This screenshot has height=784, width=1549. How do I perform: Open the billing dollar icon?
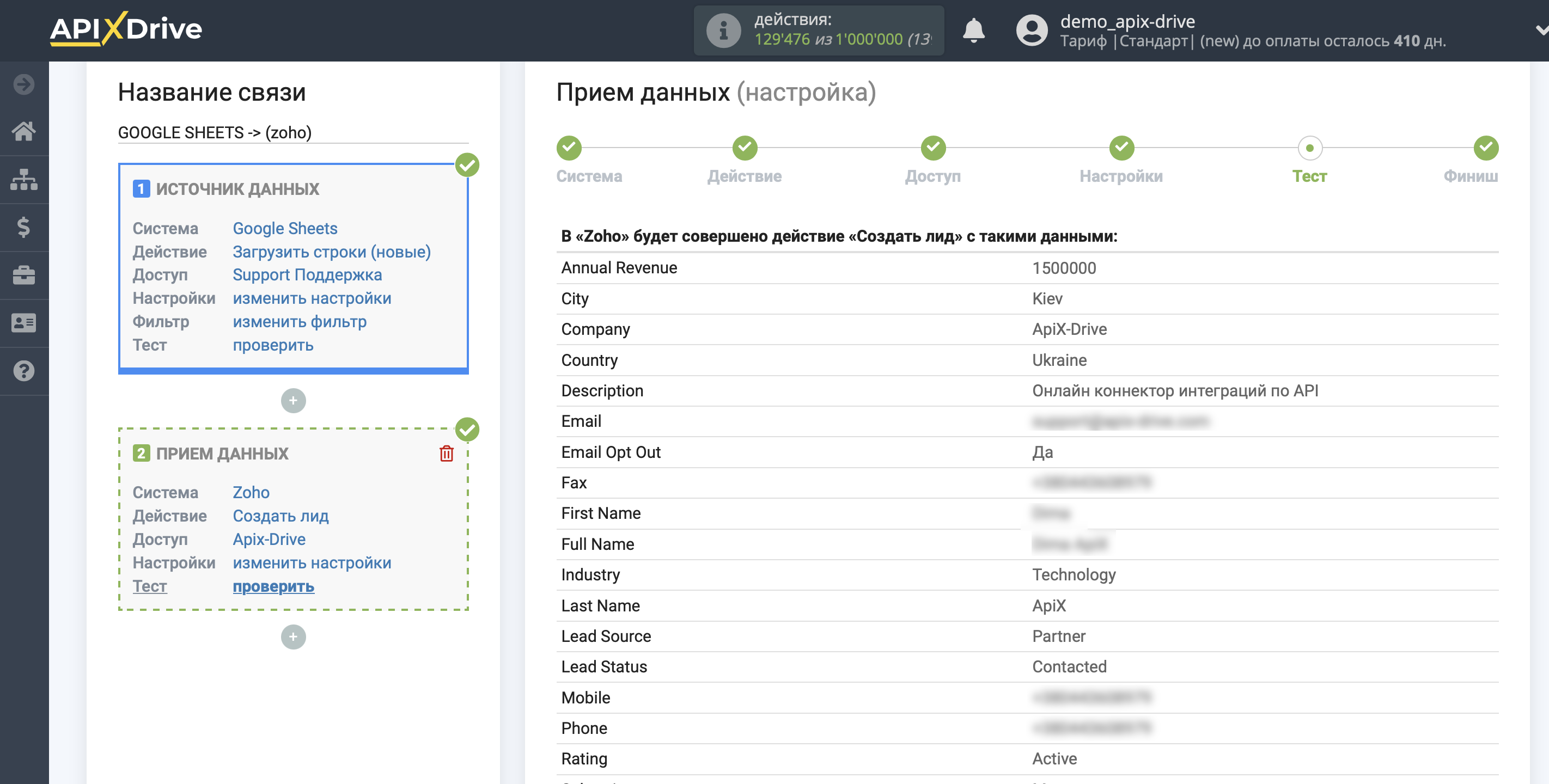[x=24, y=227]
